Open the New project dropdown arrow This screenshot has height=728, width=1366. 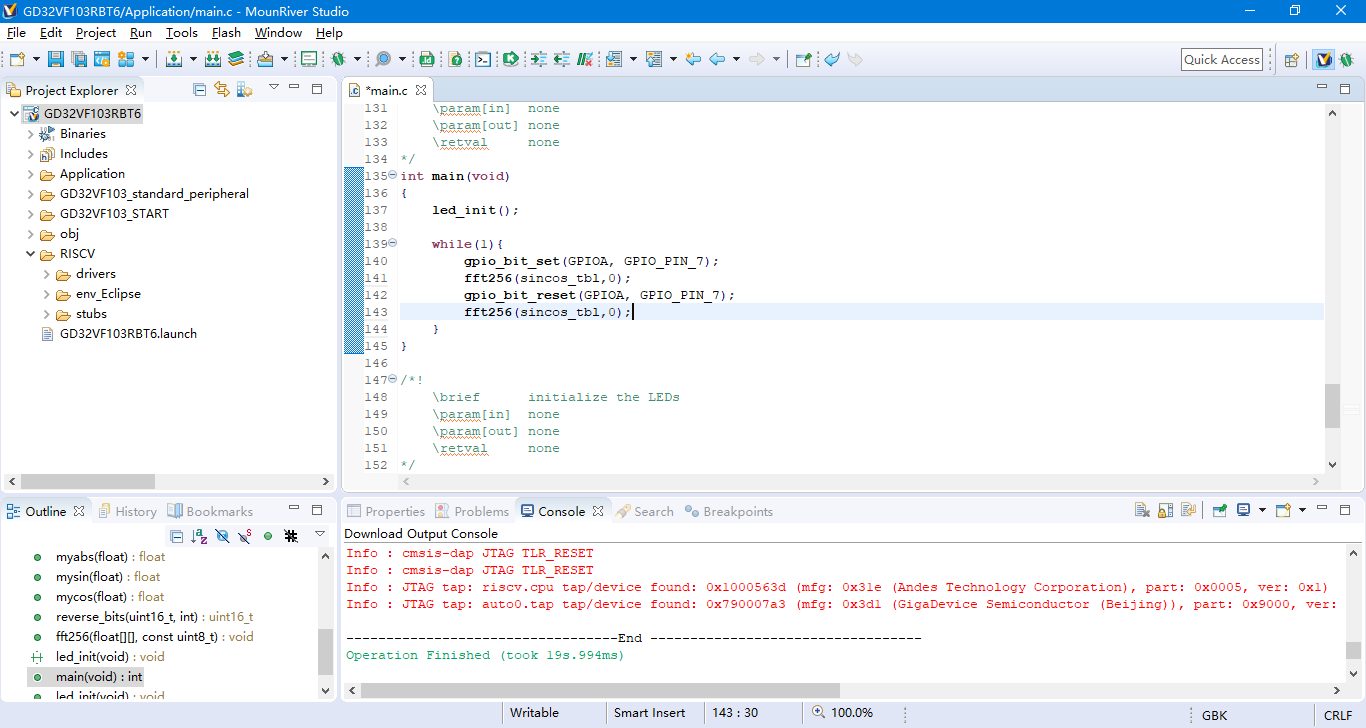click(35, 60)
